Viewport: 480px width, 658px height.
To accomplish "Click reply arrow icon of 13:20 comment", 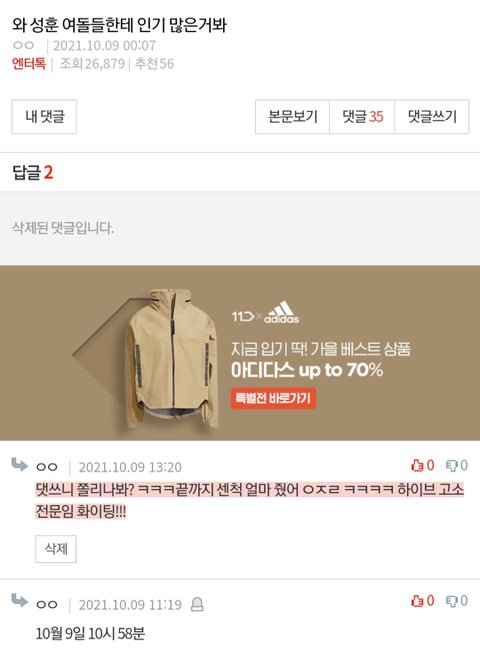I will (19, 465).
